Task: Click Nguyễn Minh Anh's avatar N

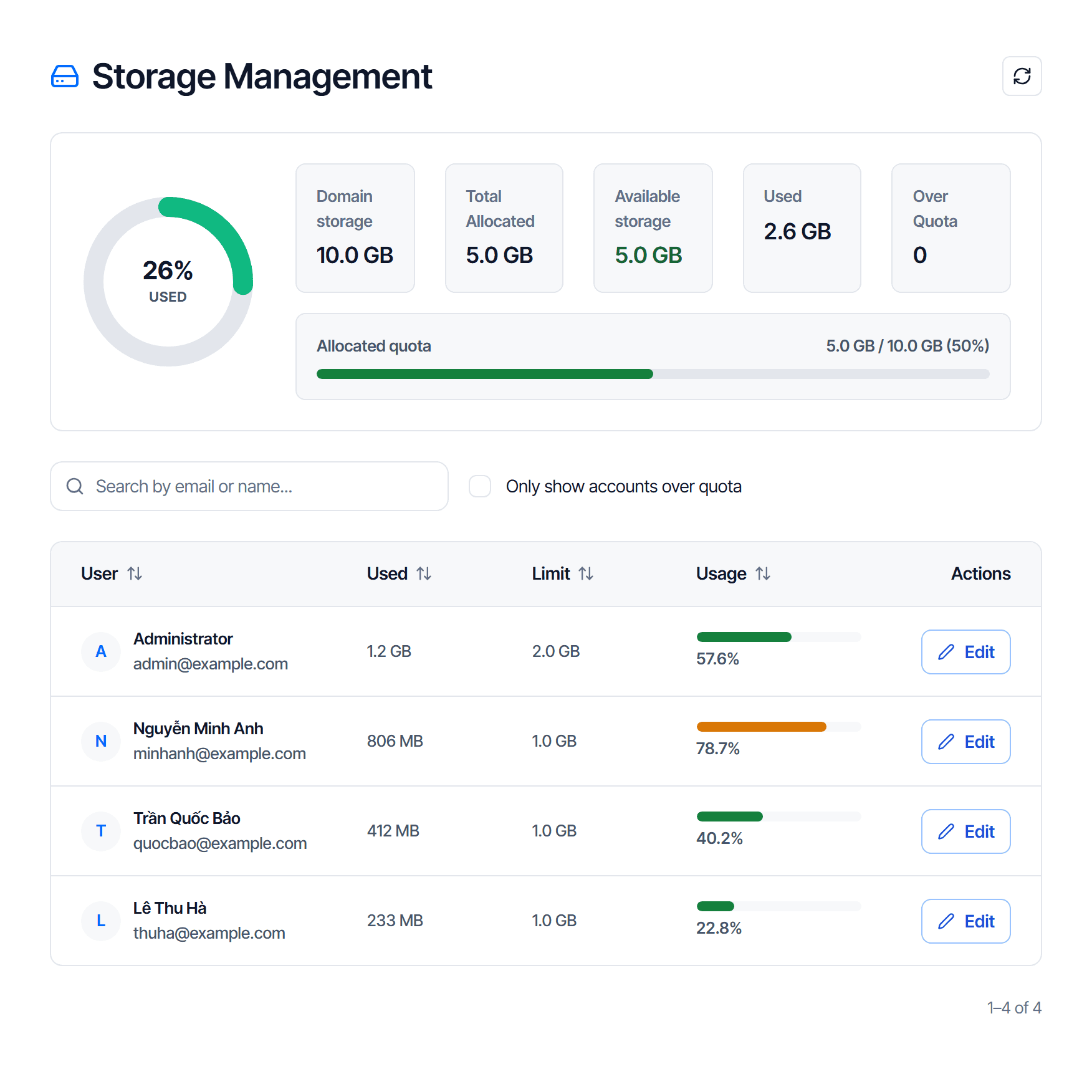Action: [101, 741]
